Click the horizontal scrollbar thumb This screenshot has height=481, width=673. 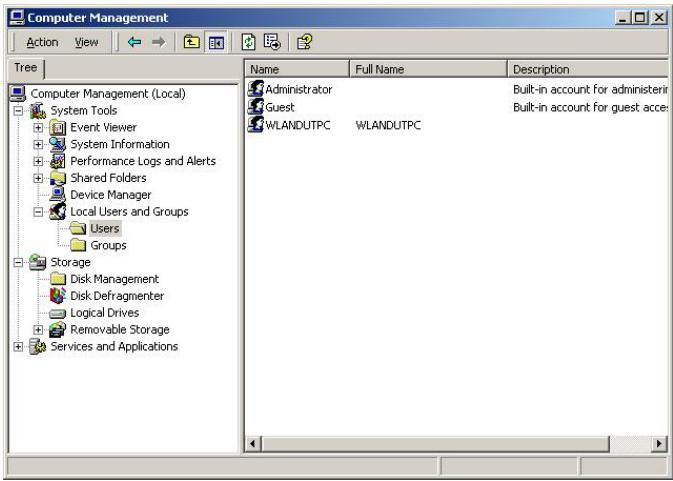(x=435, y=443)
